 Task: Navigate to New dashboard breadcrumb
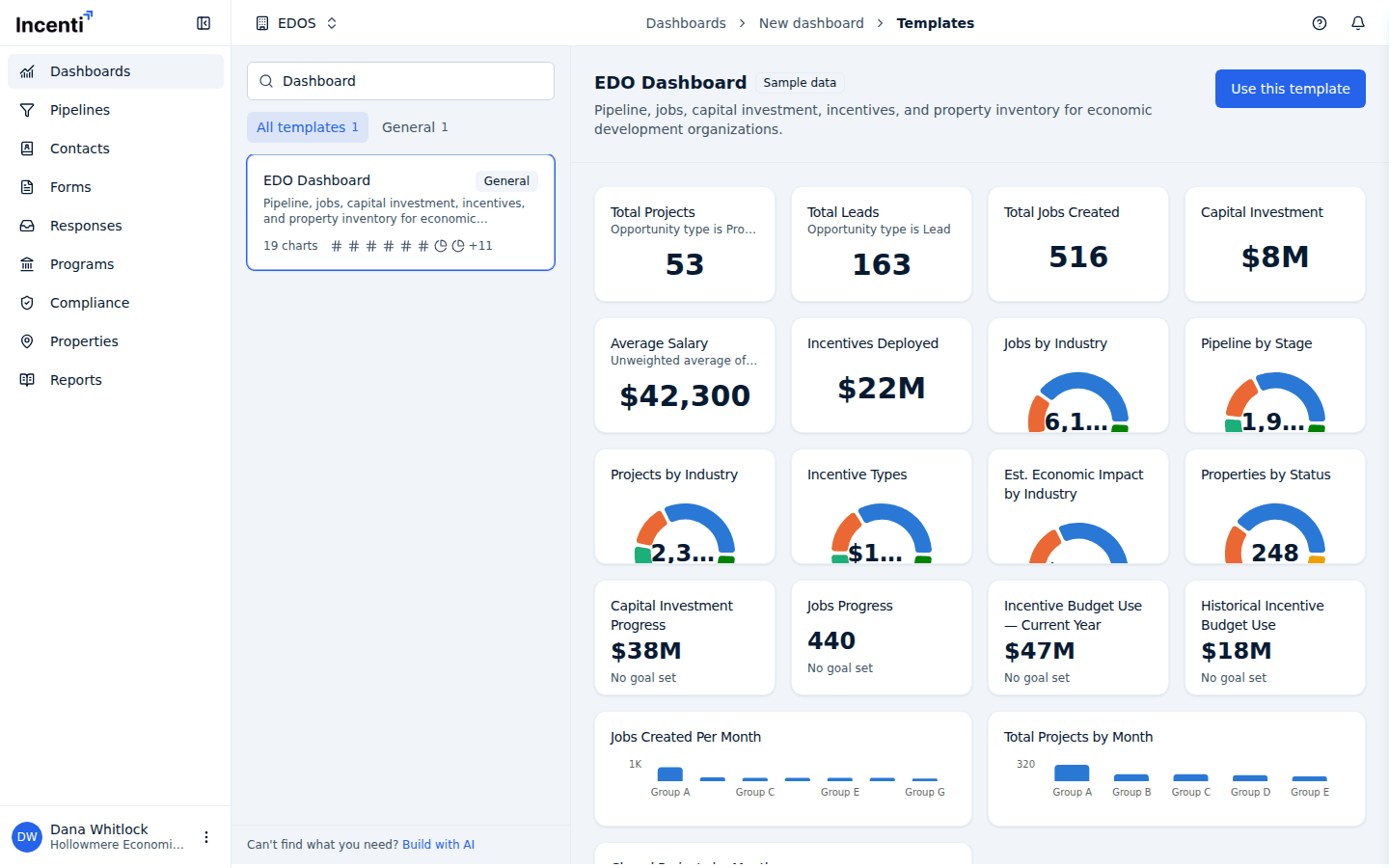coord(811,23)
